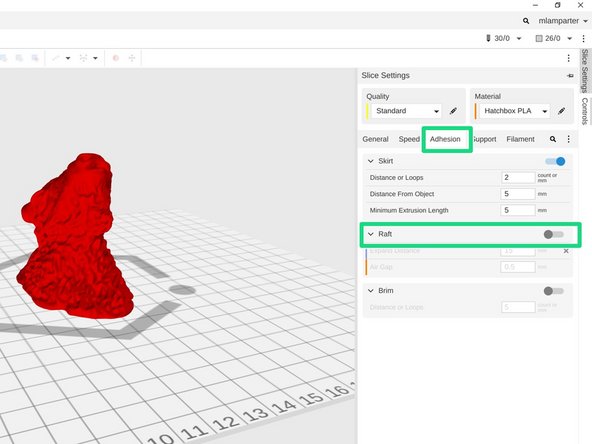Select the vertical Controls side tab

tap(584, 111)
